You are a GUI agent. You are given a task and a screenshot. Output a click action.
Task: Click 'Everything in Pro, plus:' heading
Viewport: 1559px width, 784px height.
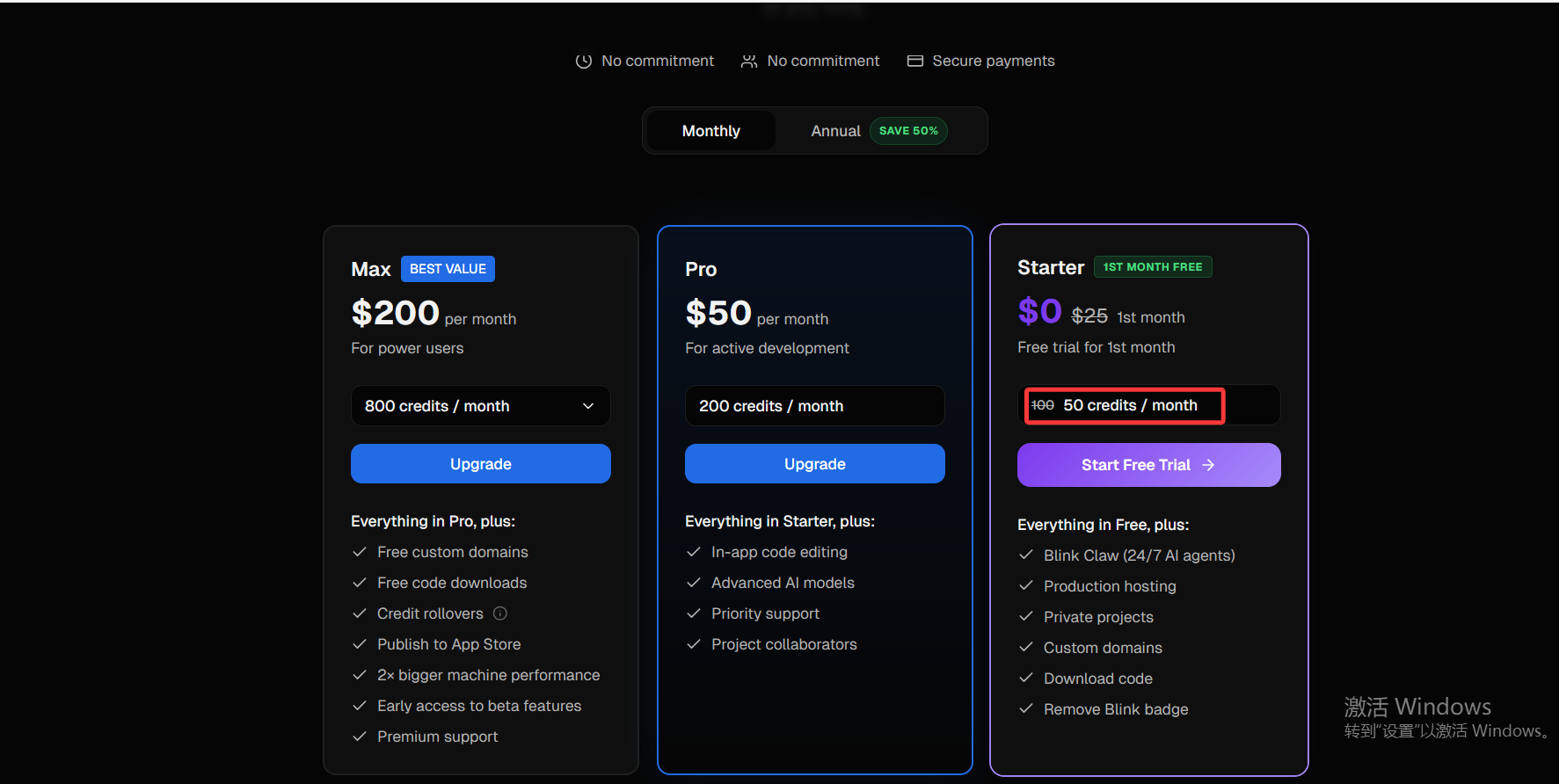pos(433,521)
